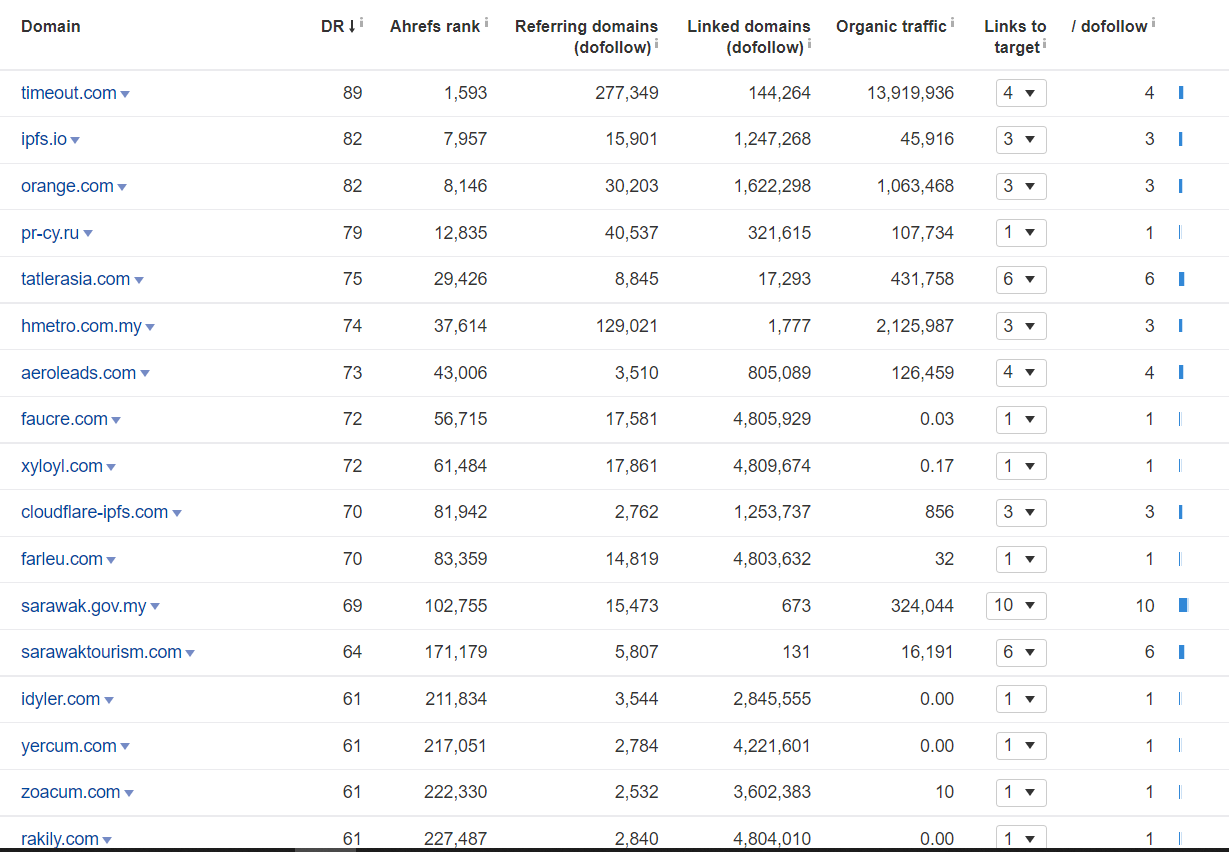Sort by the Links to target header
The image size is (1229, 852).
coord(1015,36)
